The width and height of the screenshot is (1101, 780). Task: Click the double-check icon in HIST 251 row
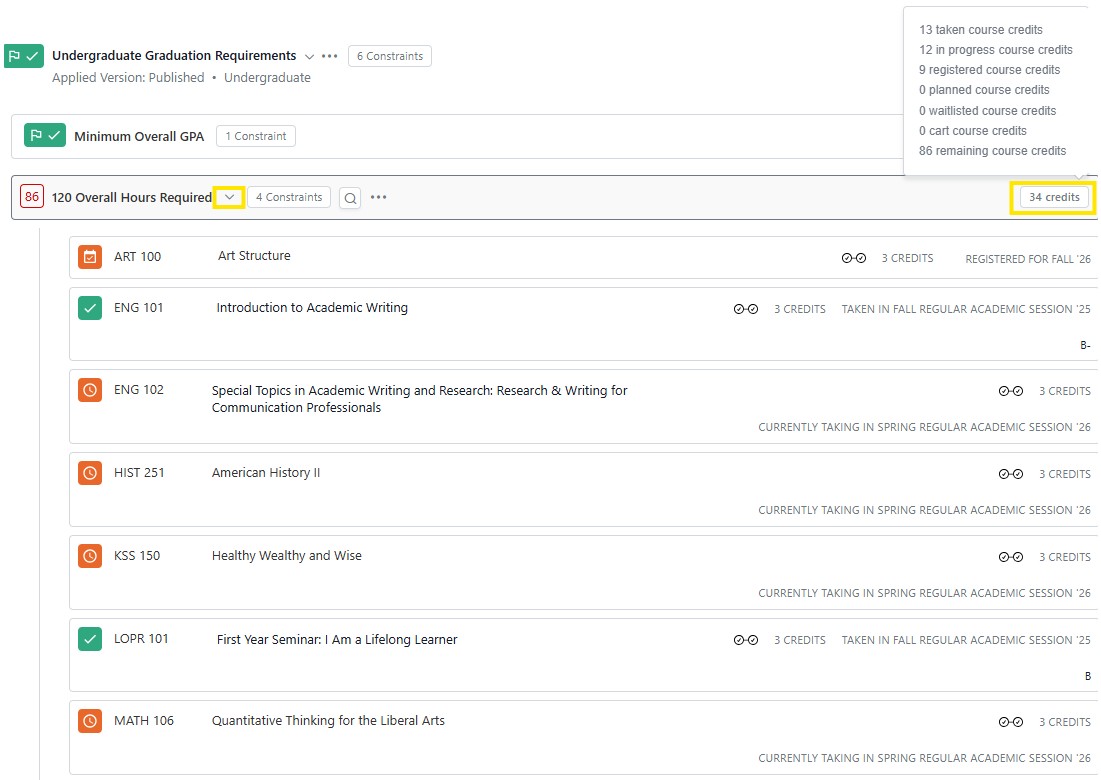pyautogui.click(x=1010, y=474)
